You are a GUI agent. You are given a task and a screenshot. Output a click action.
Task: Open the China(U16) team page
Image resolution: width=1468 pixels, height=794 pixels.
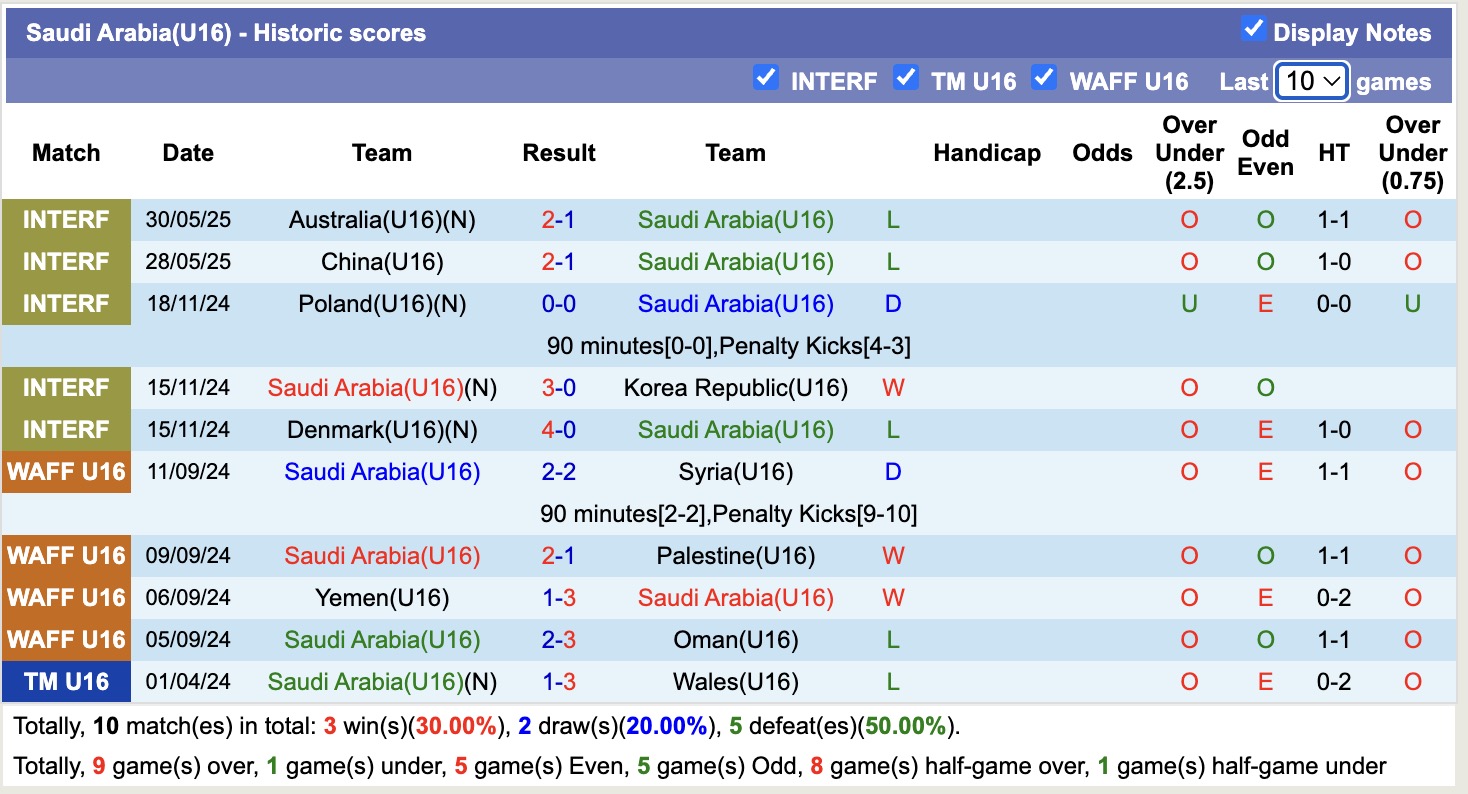coord(380,261)
